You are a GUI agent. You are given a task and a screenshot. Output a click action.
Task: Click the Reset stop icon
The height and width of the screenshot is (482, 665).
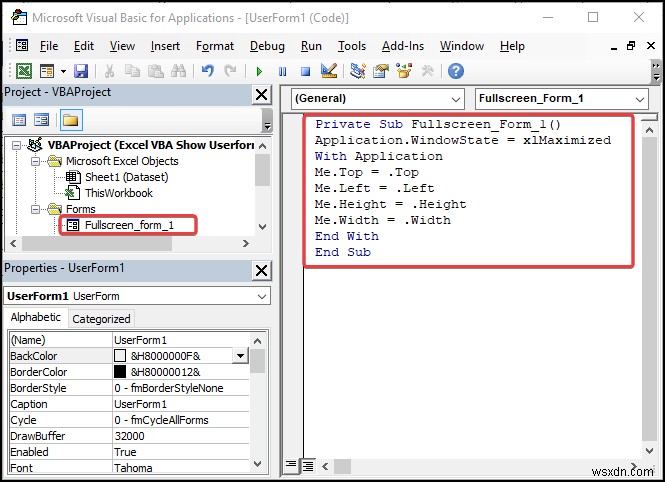305,71
